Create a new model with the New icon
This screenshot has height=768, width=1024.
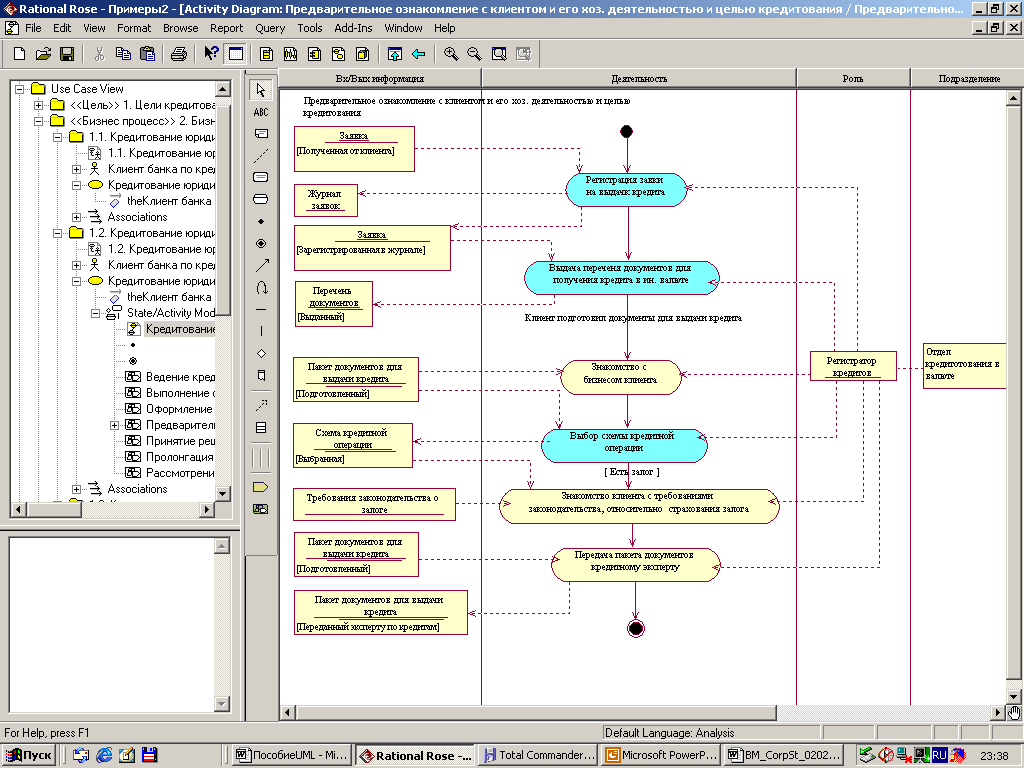coord(20,54)
